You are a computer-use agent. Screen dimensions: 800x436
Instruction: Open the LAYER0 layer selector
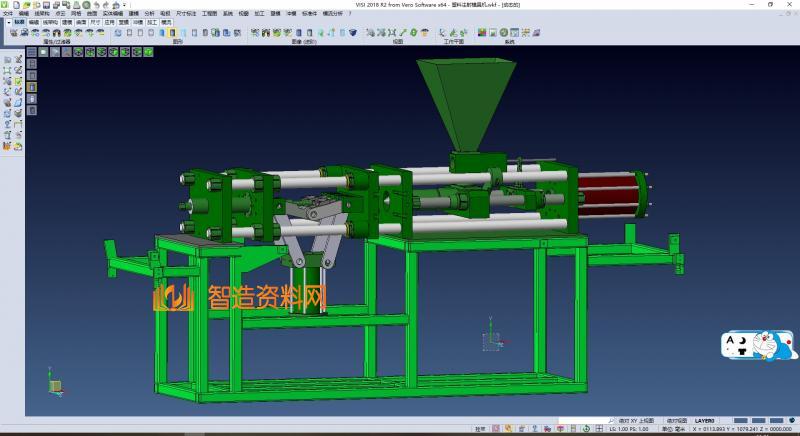705,421
